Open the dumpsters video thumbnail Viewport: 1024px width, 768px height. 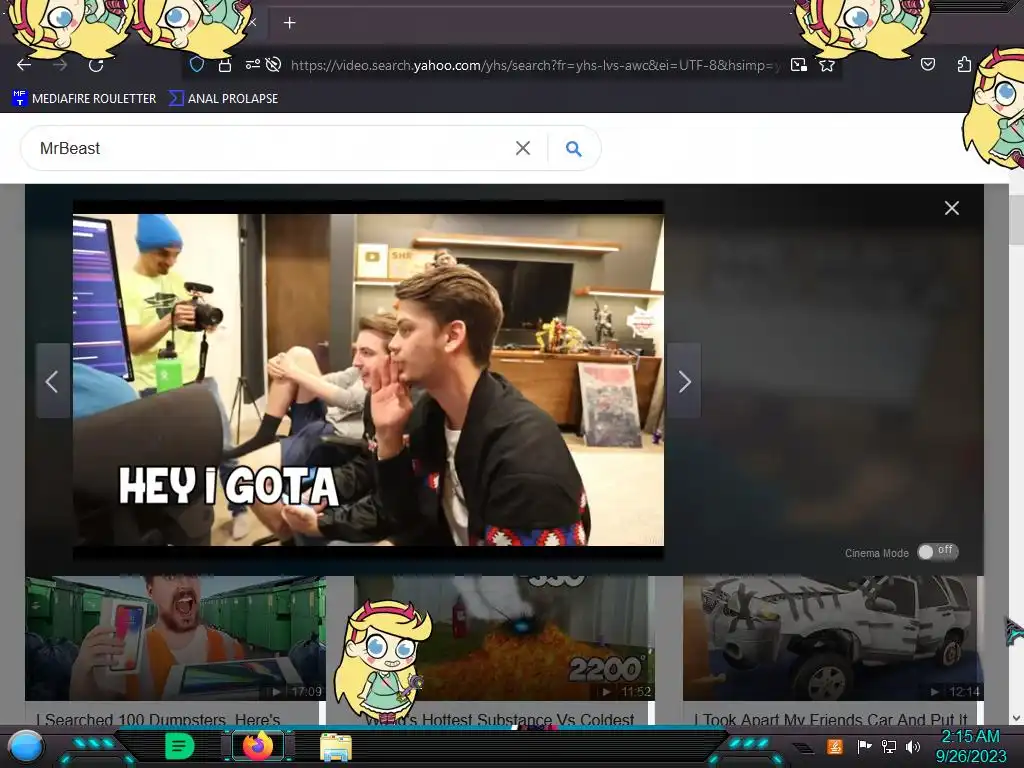coord(175,638)
